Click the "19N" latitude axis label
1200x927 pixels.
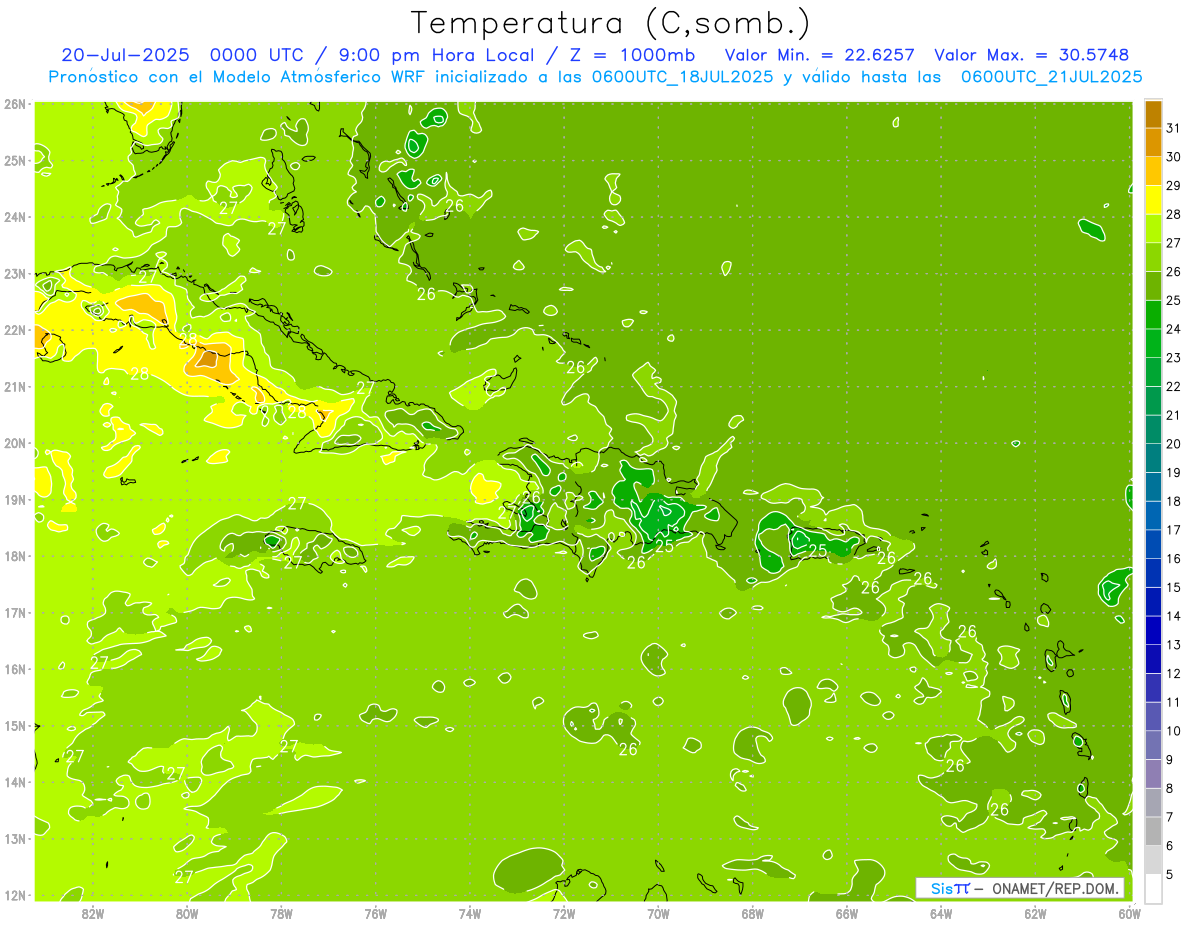tap(15, 500)
